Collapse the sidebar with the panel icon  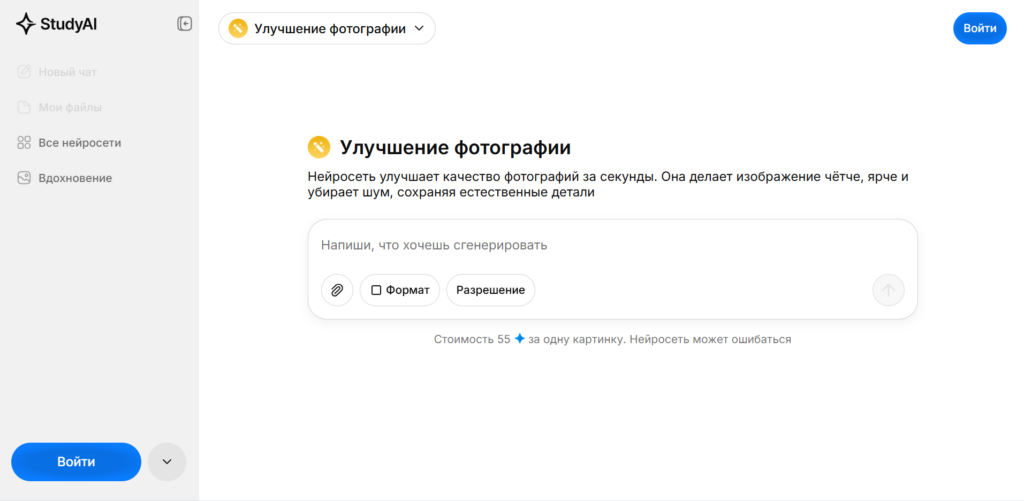click(x=185, y=24)
